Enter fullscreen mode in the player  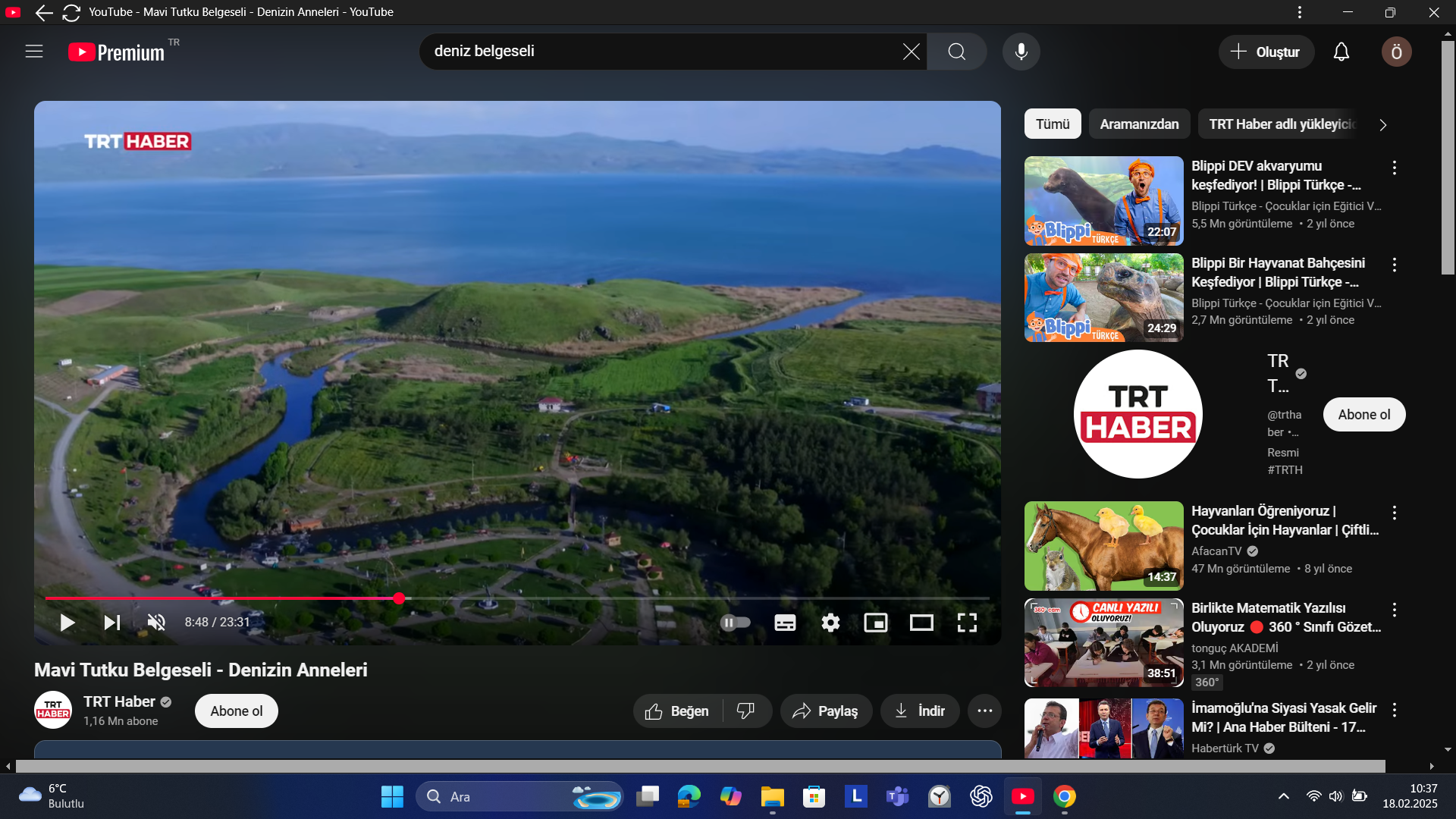coord(967,623)
